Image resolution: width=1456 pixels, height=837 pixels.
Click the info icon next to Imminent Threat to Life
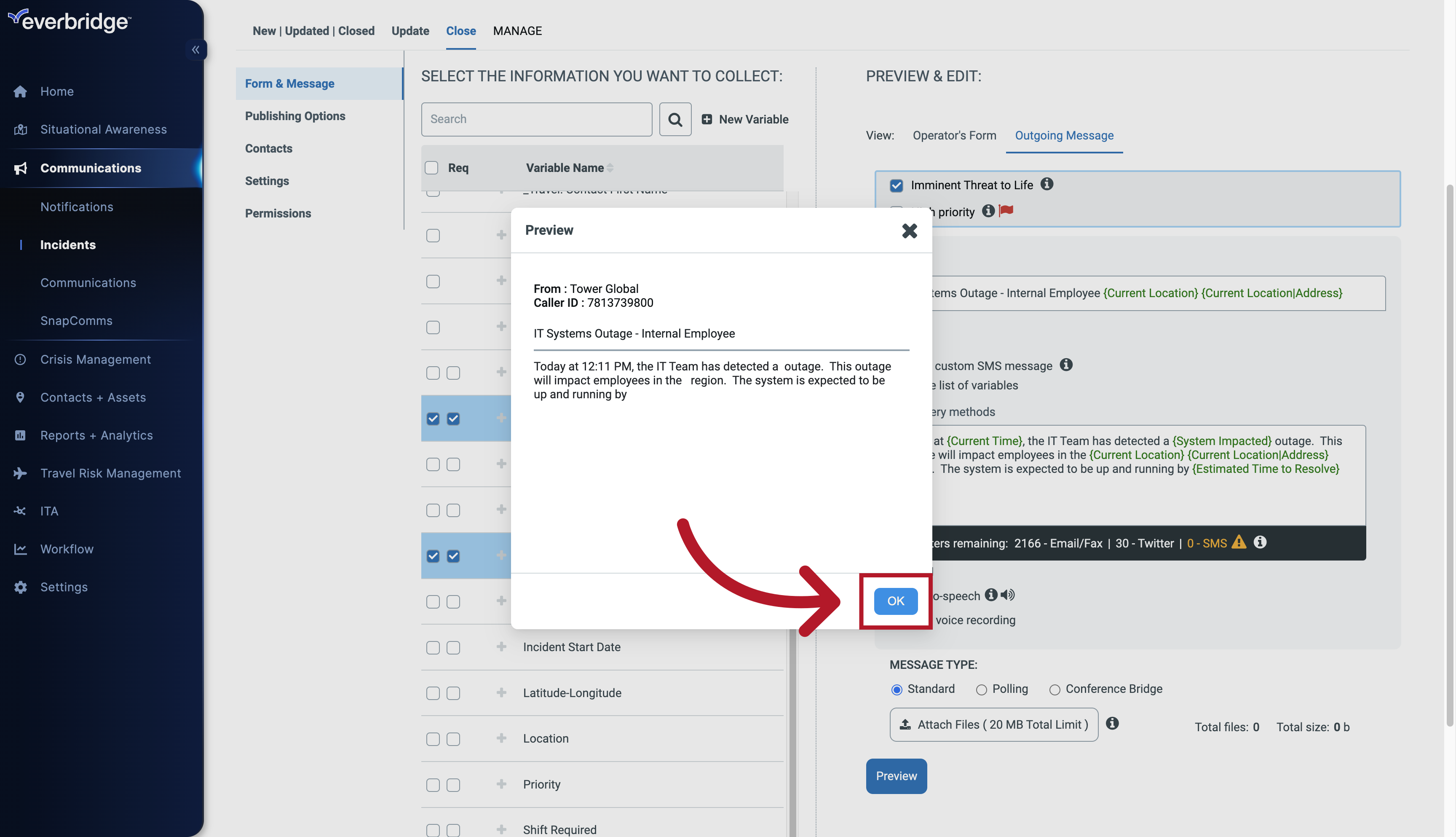click(1047, 185)
